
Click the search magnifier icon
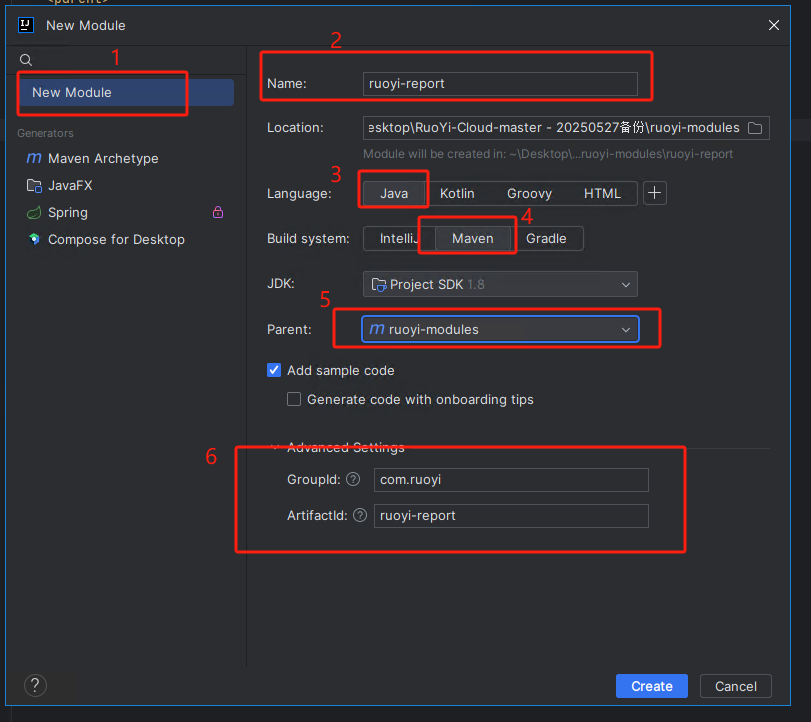26,60
